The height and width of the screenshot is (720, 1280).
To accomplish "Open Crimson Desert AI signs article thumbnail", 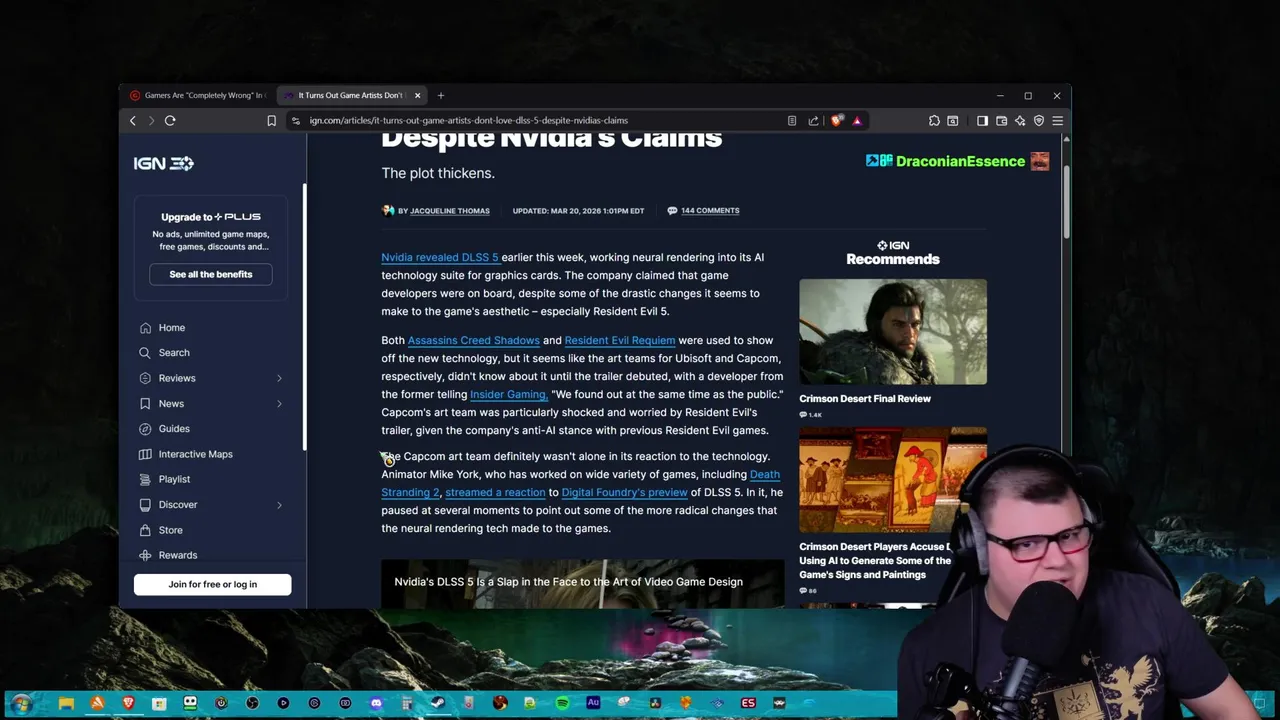I will [893, 481].
